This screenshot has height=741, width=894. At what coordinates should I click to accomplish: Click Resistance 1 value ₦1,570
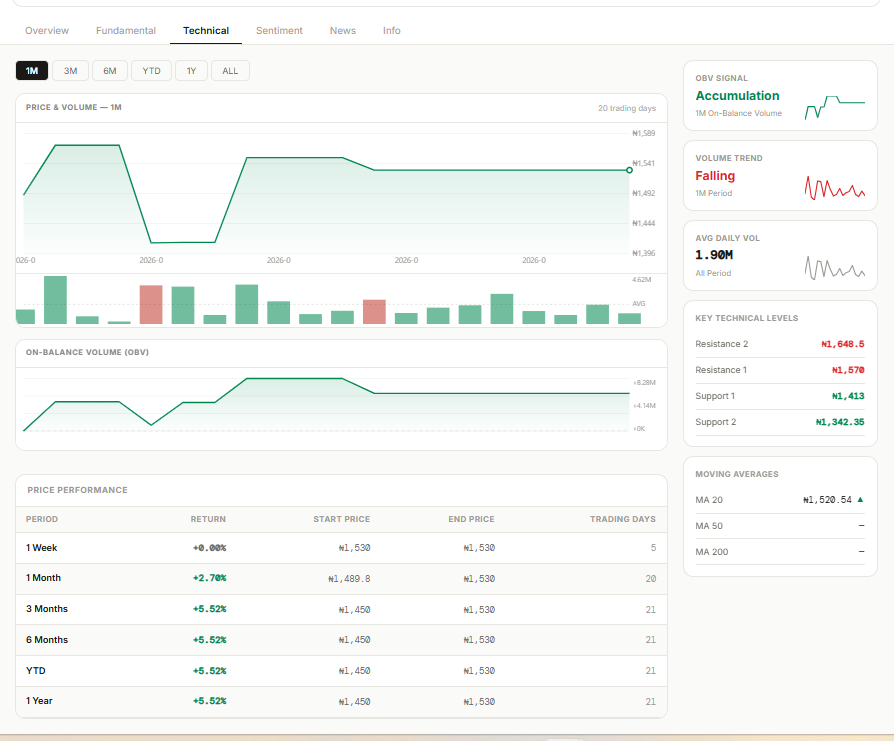[x=848, y=370]
